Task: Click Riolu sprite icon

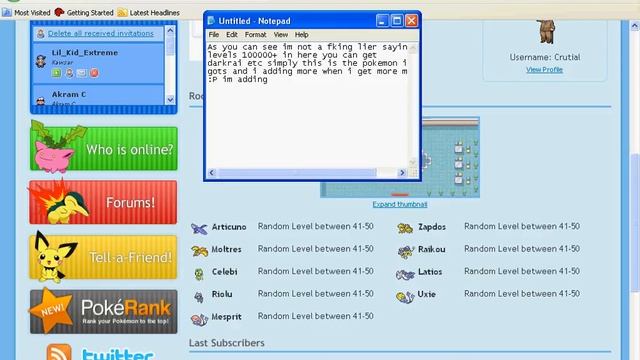Action: 199,296
